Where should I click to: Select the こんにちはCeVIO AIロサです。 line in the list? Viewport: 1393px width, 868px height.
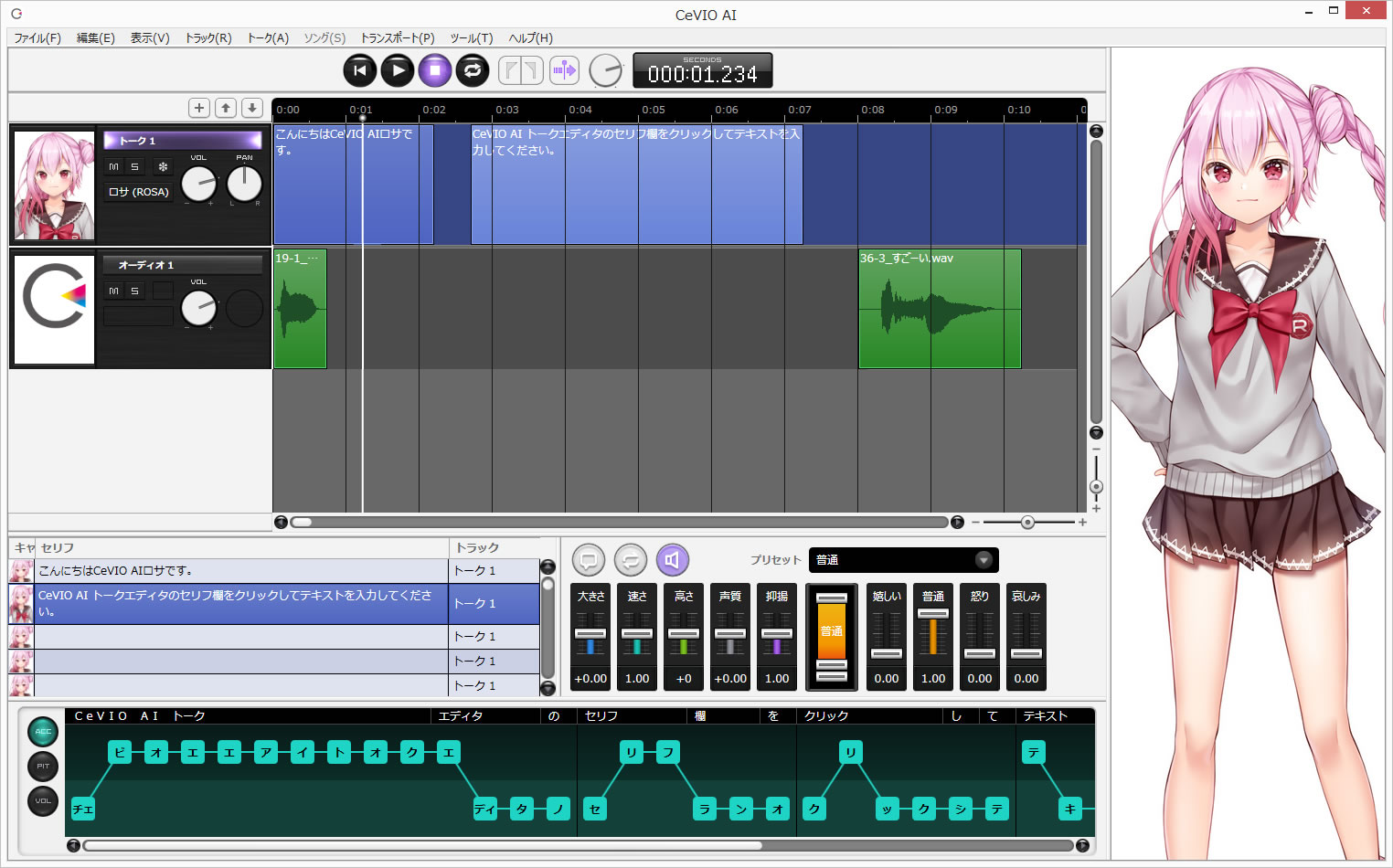tap(241, 570)
